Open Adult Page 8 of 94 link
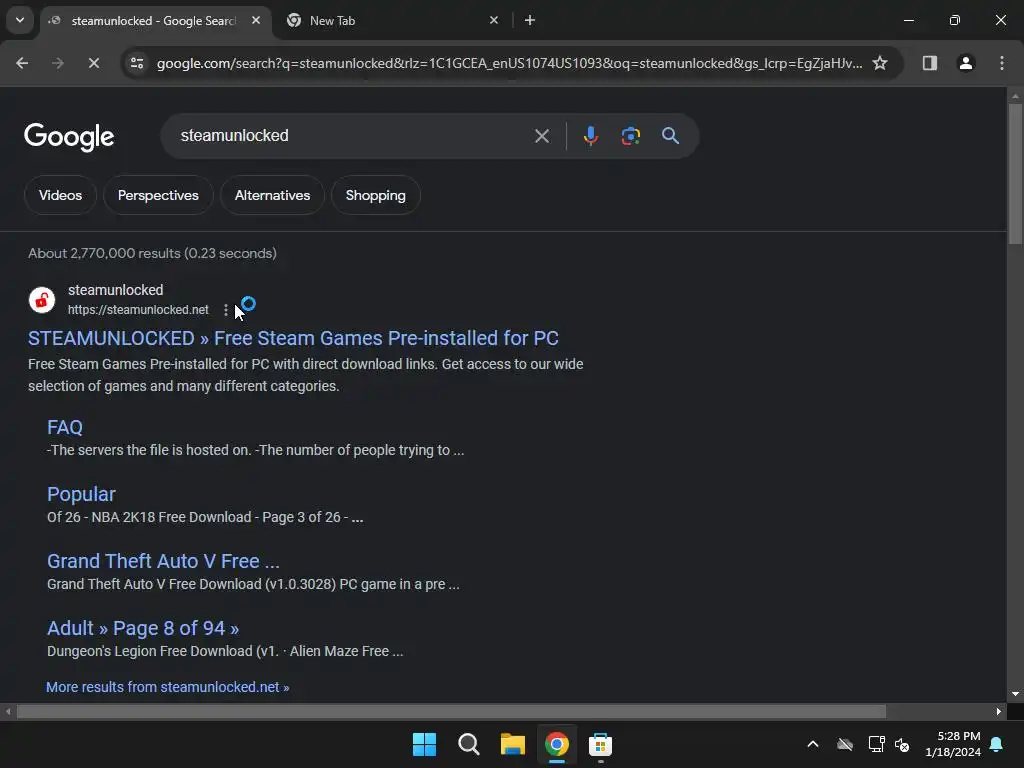1024x768 pixels. pos(143,628)
